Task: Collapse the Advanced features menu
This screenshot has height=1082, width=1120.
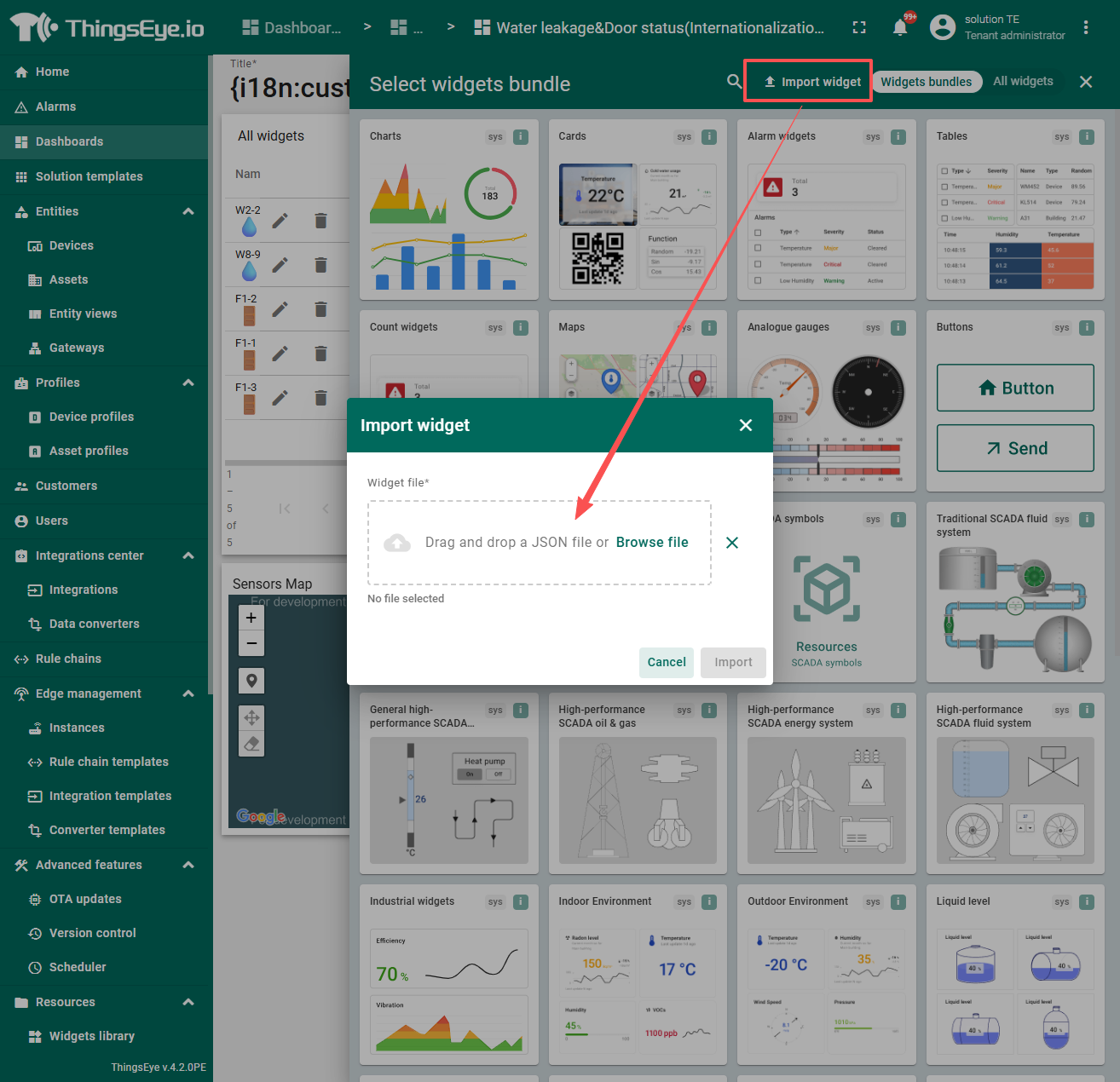Action: 188,865
